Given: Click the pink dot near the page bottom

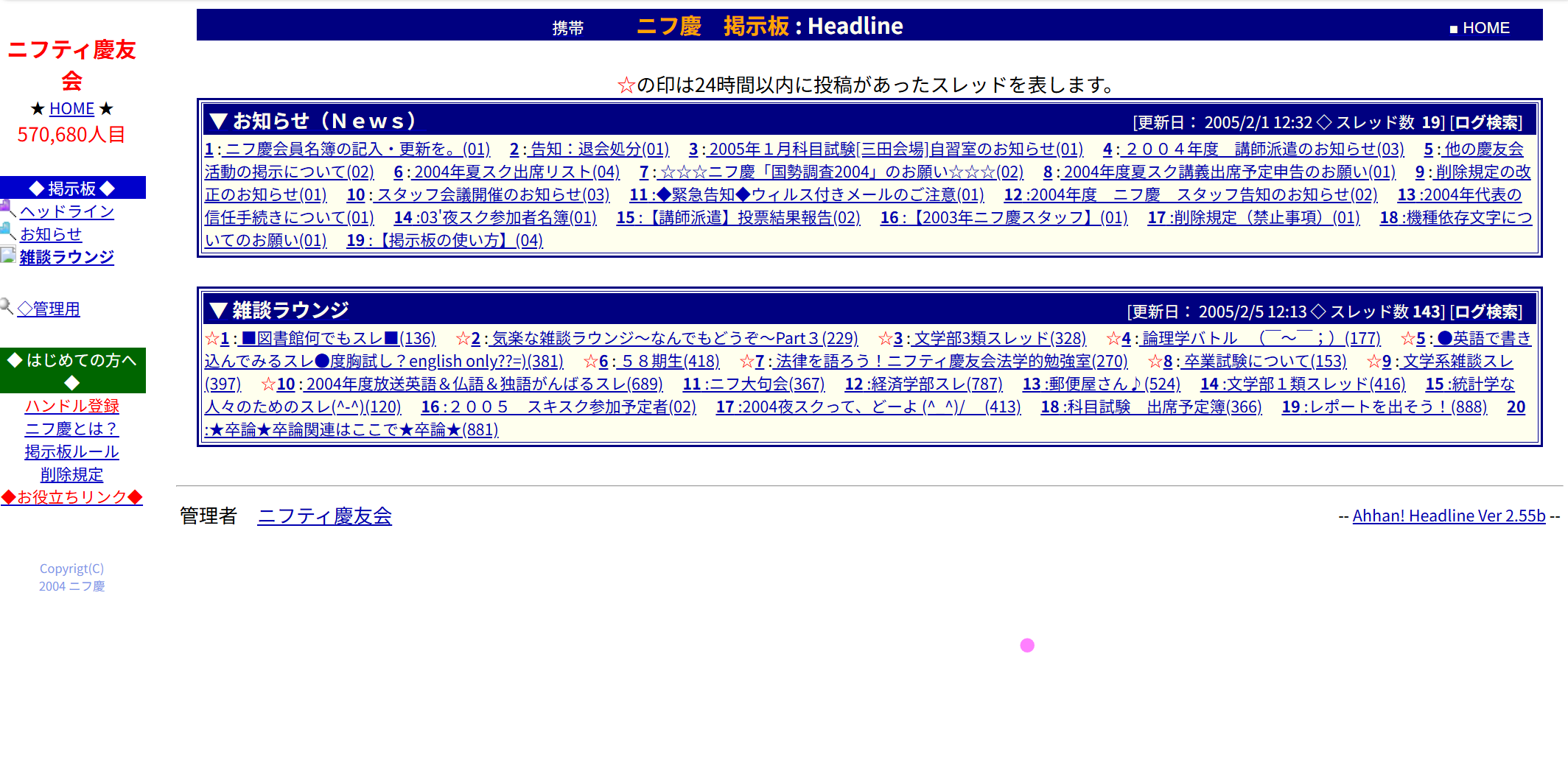Looking at the screenshot, I should click(1026, 644).
